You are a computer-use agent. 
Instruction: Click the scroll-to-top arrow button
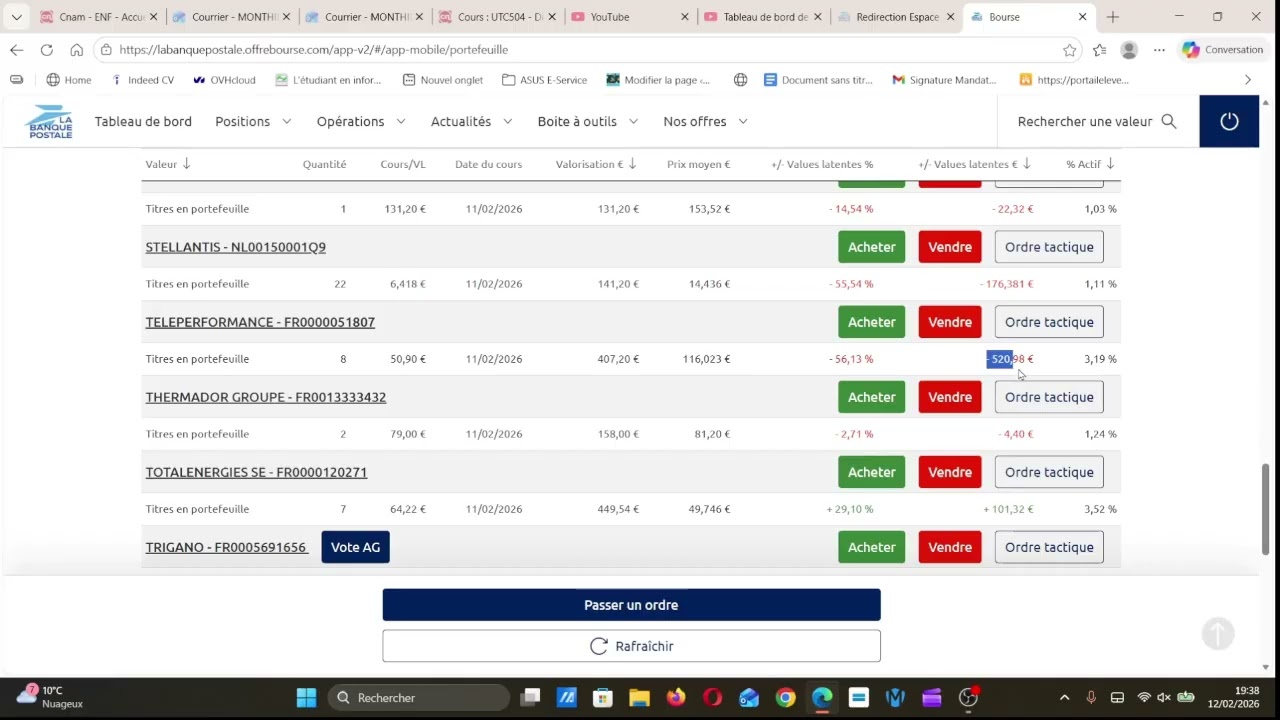click(1218, 633)
